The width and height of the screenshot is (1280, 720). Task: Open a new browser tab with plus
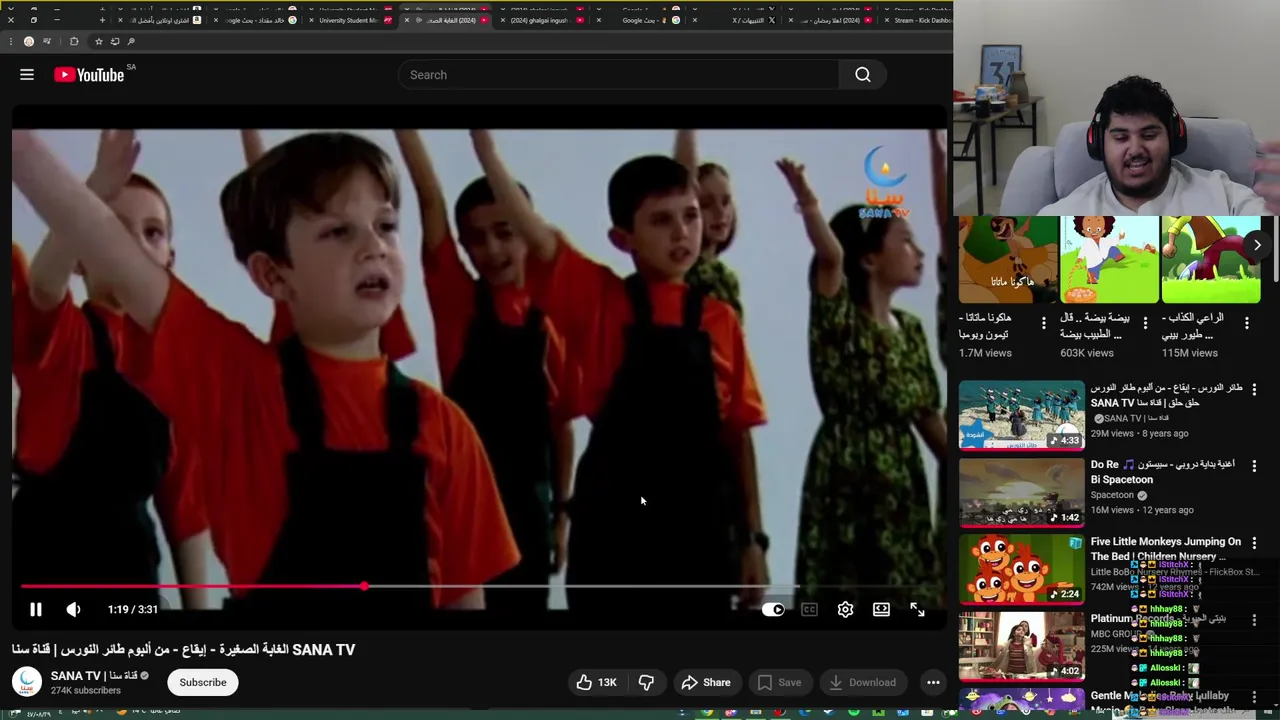(102, 20)
